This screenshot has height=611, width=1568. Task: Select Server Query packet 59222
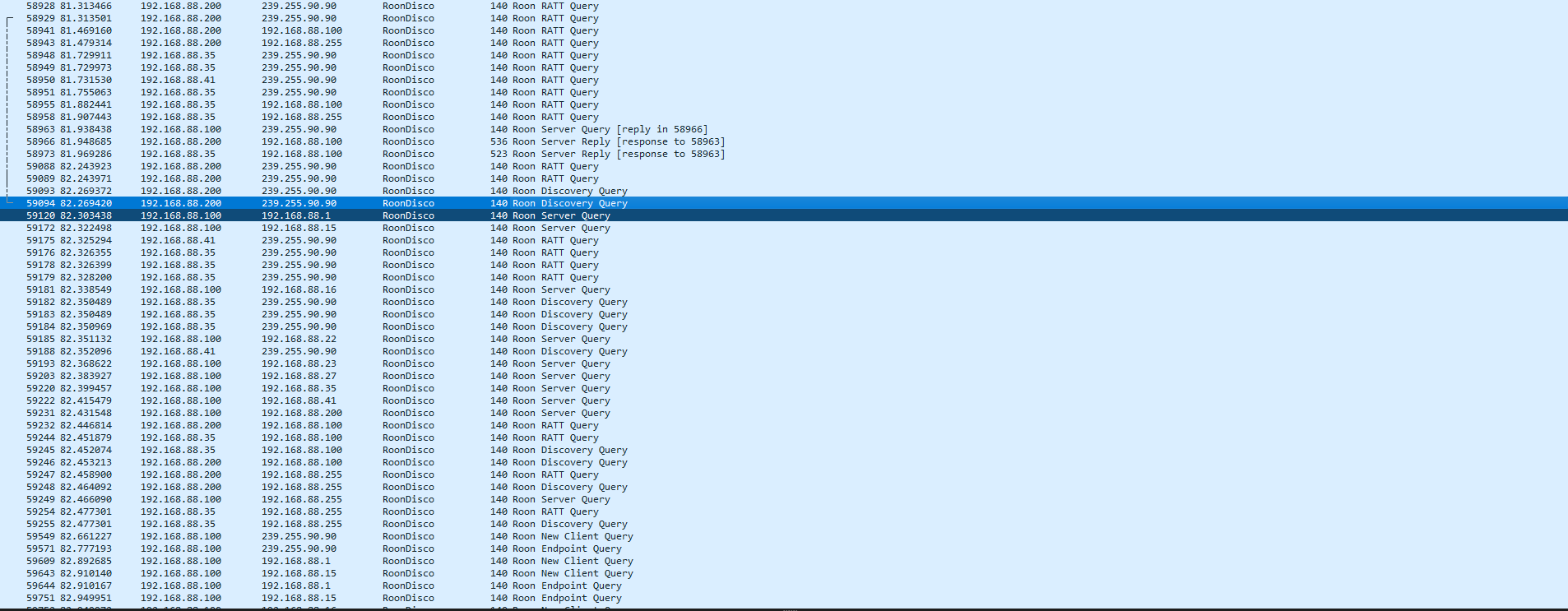coord(784,400)
